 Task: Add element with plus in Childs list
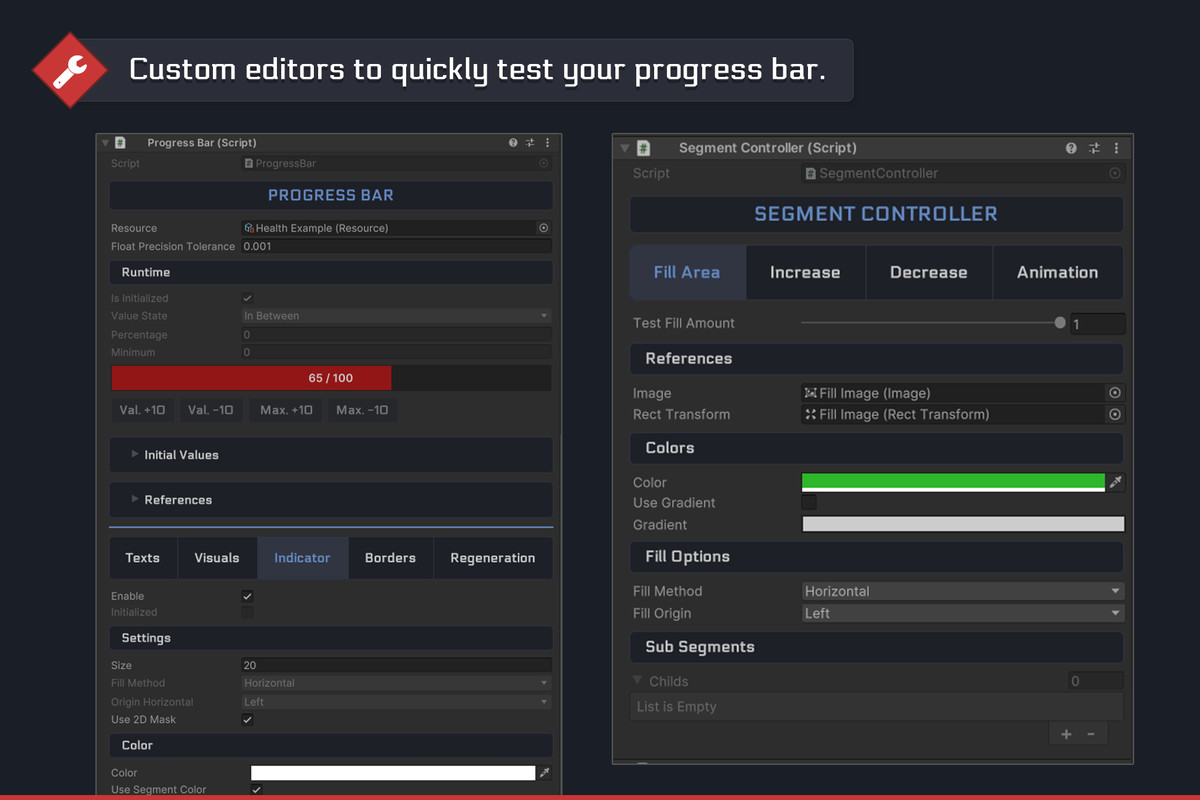pos(1066,734)
